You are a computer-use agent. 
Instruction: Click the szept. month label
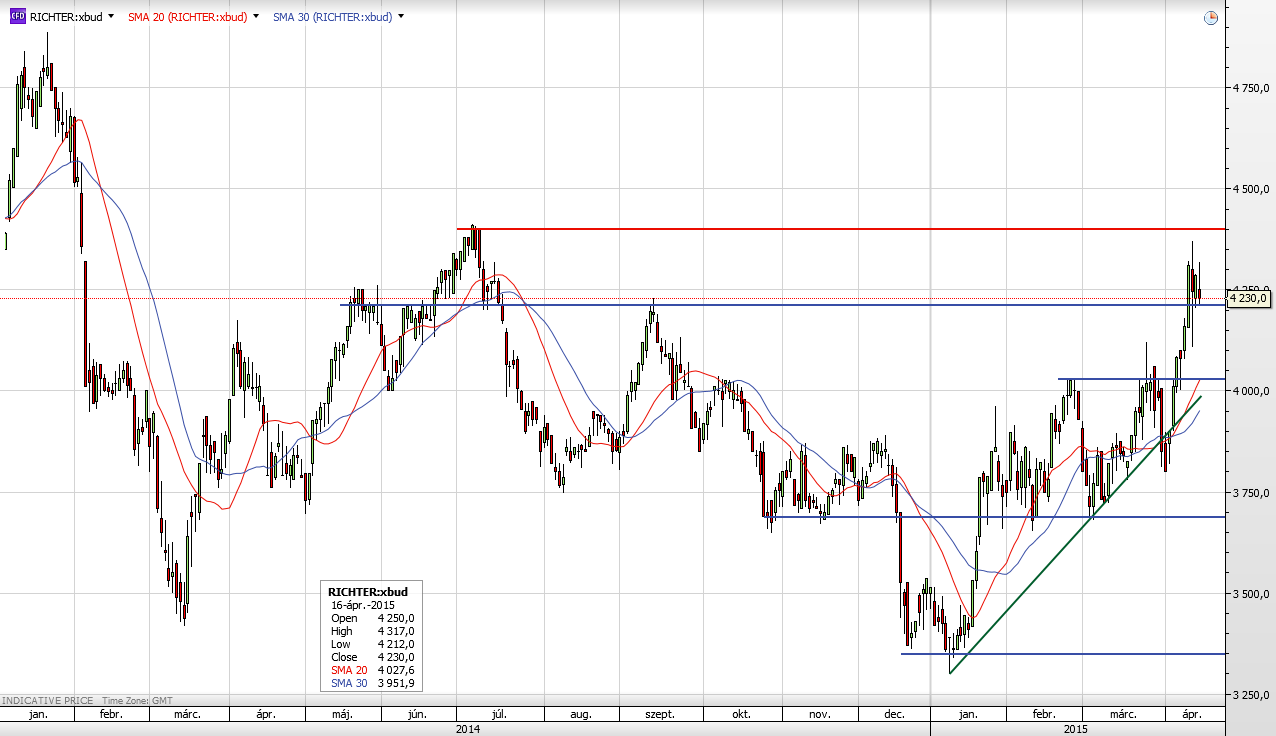[x=659, y=715]
